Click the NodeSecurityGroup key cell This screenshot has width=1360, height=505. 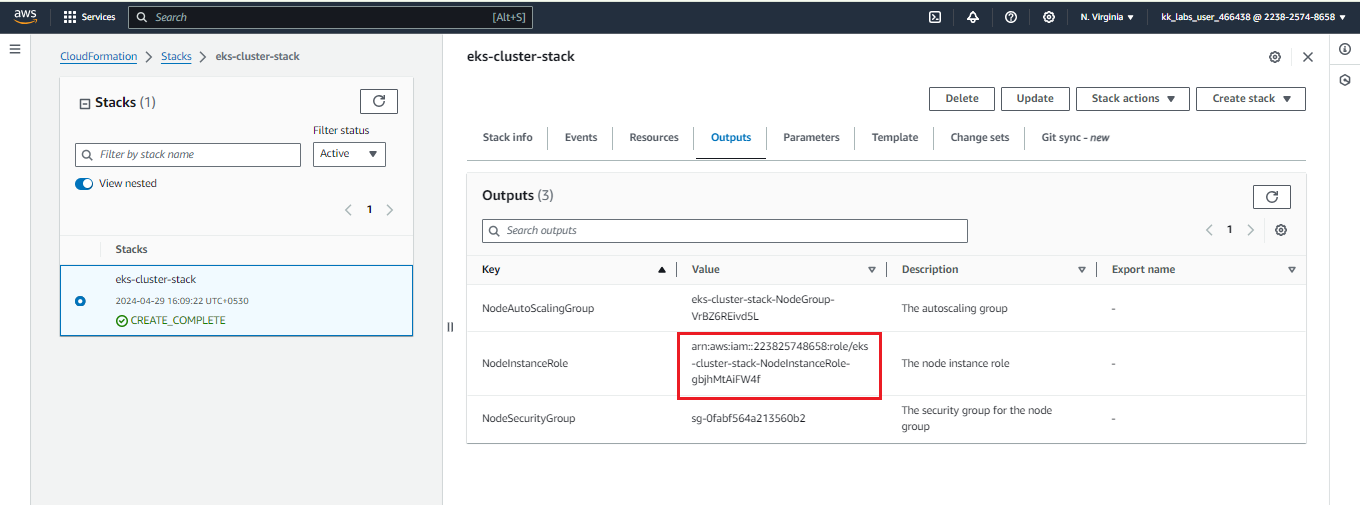point(529,418)
